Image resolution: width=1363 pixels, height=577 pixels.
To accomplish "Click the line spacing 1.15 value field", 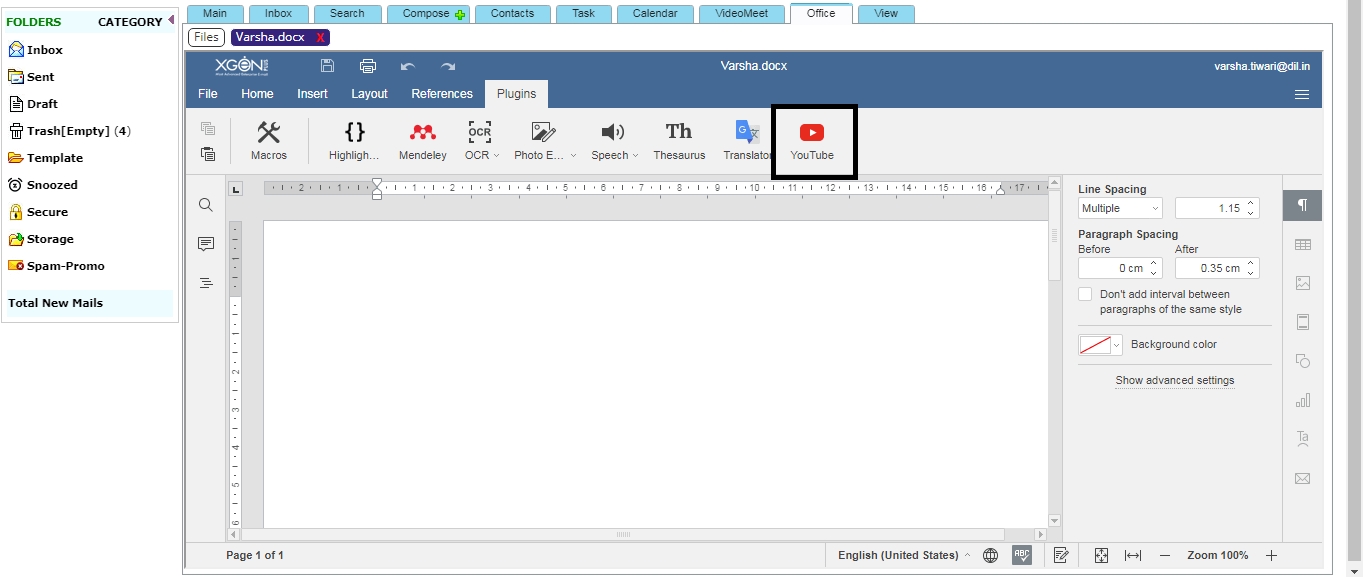I will click(1217, 208).
